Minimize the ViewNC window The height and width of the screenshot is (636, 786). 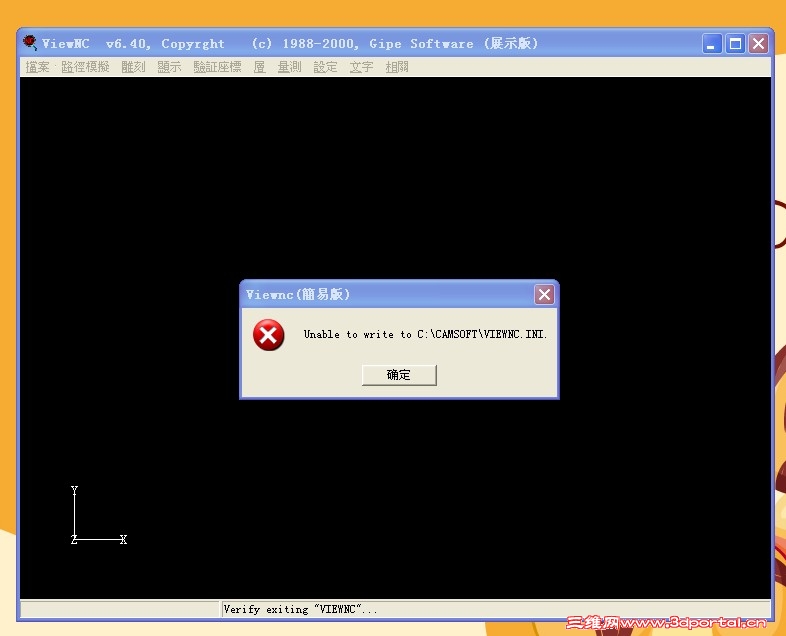tap(712, 44)
